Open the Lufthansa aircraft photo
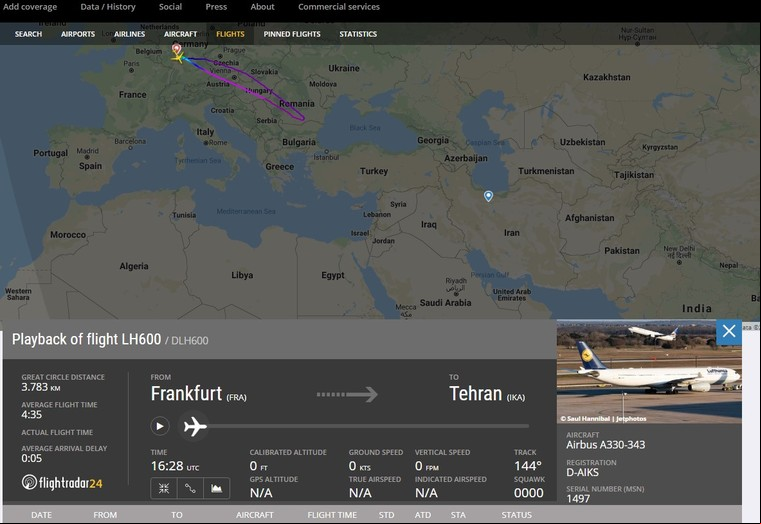 [x=649, y=371]
